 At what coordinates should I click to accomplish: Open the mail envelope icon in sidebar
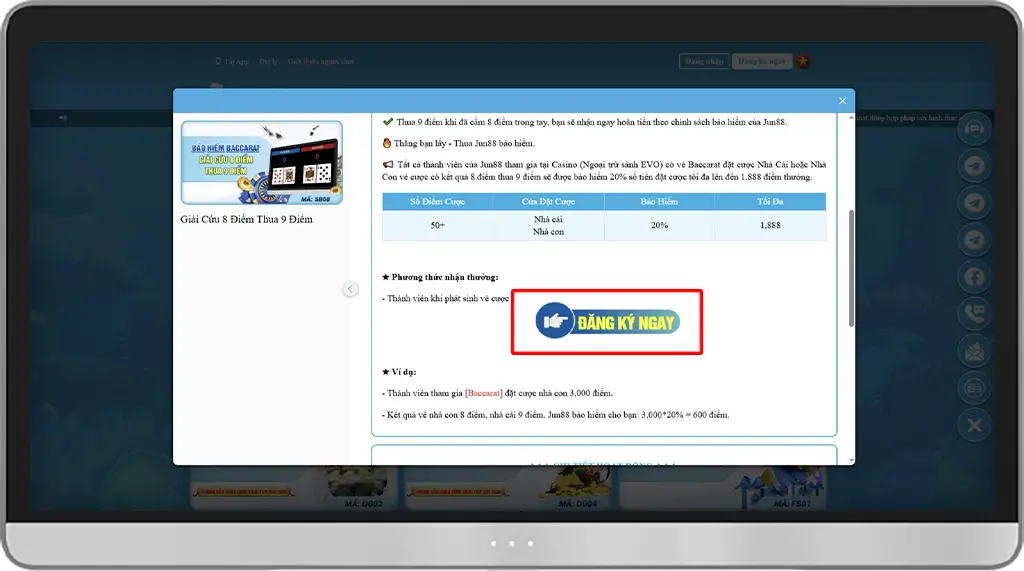point(974,351)
